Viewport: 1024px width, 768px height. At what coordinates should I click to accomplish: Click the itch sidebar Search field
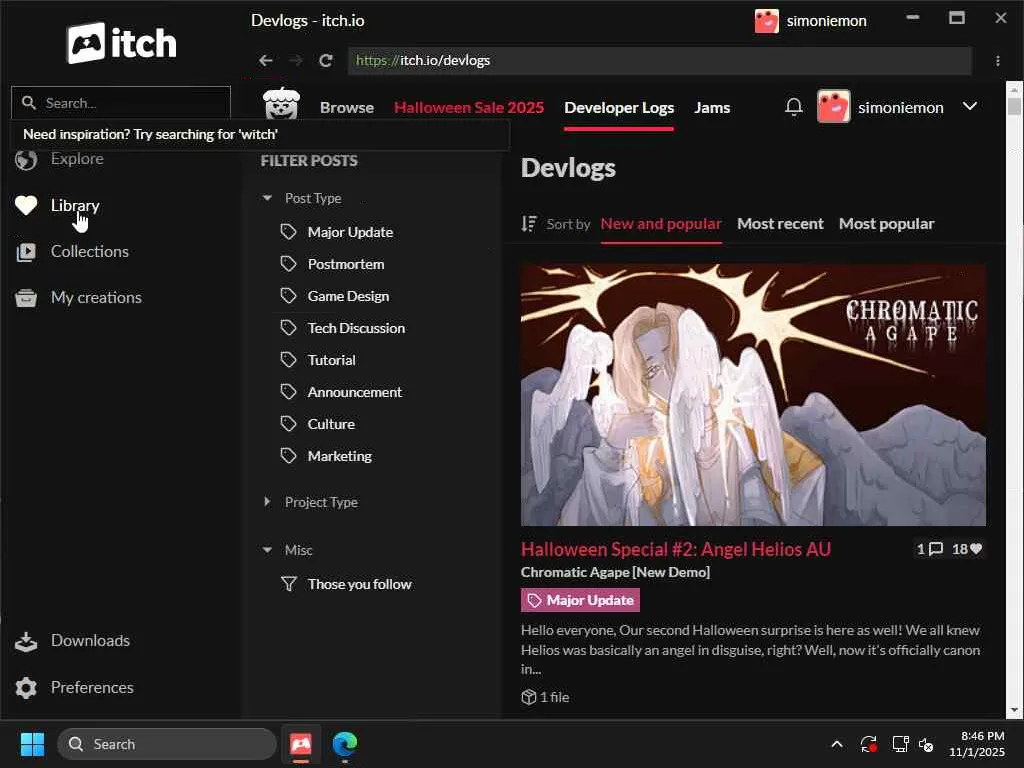click(121, 103)
